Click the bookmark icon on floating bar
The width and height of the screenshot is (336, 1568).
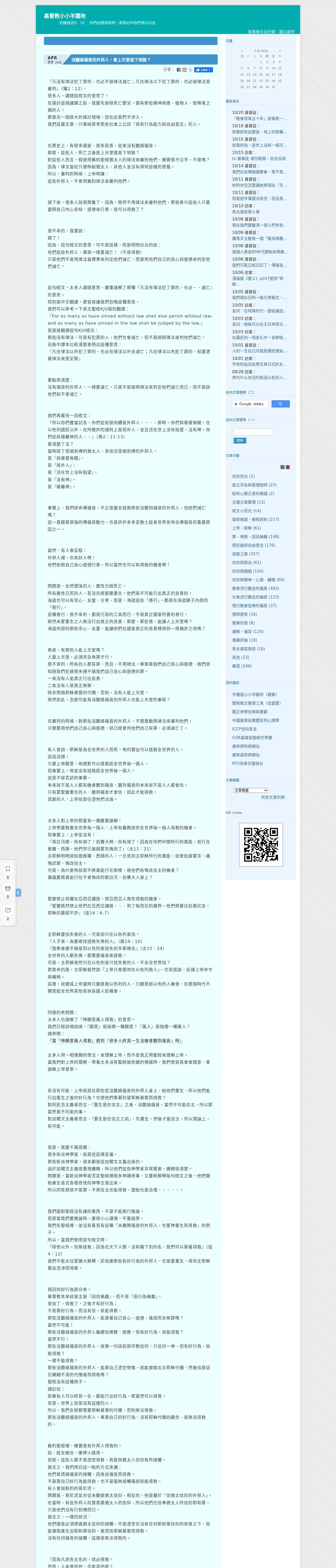point(8,869)
